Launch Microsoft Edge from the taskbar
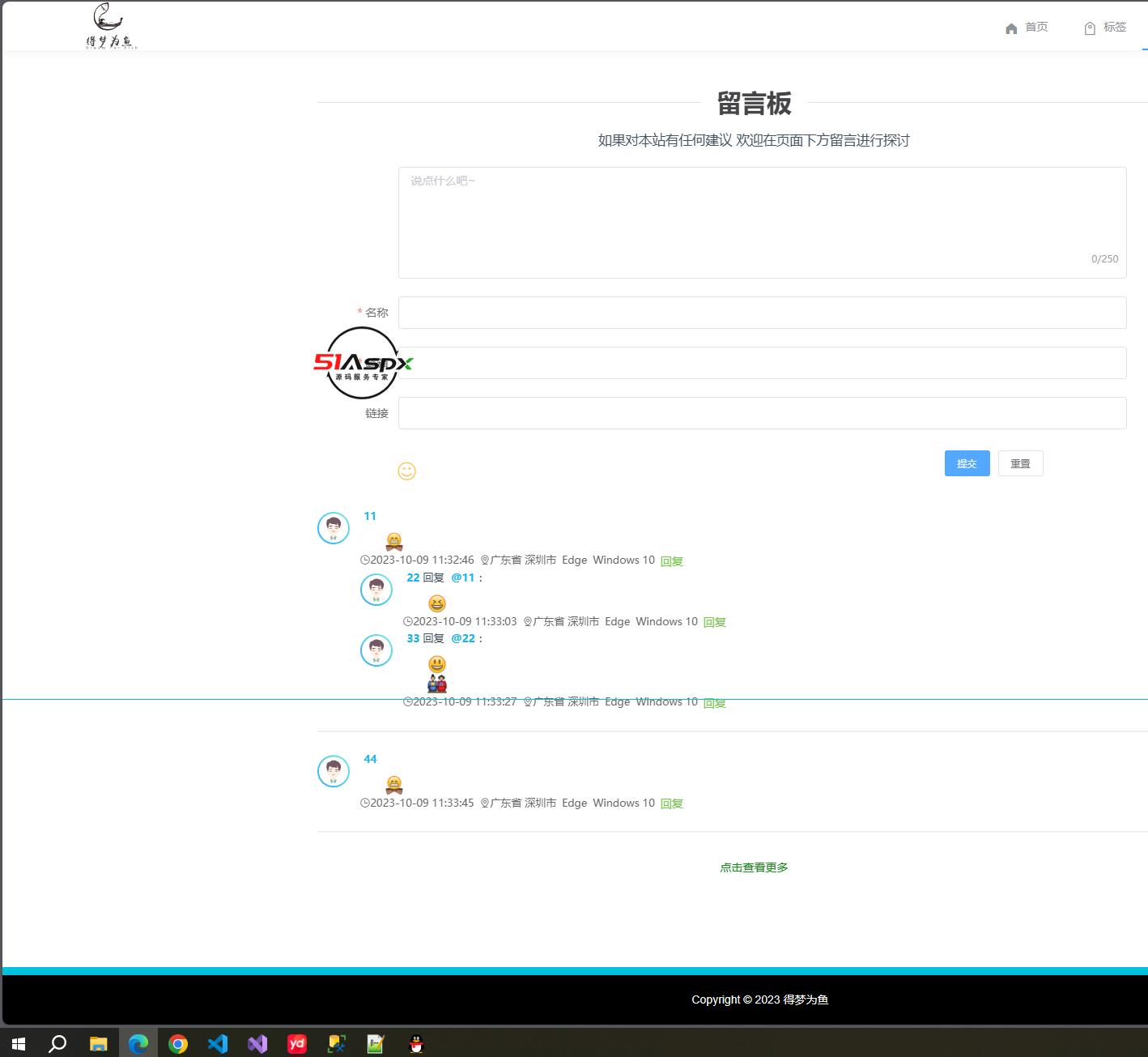 click(138, 1043)
